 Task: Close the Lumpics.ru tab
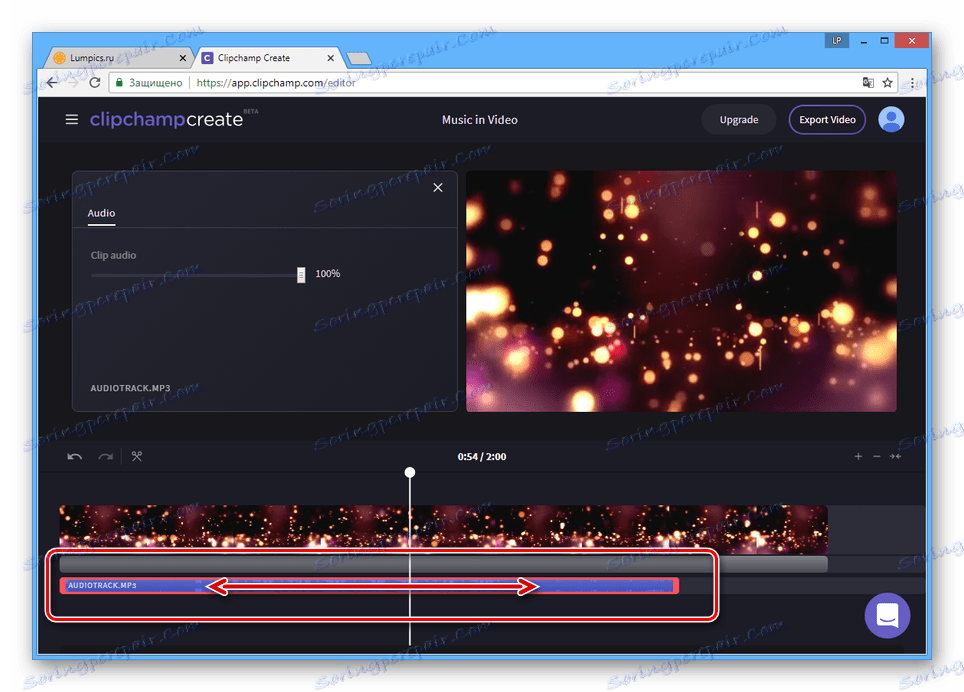pyautogui.click(x=183, y=58)
